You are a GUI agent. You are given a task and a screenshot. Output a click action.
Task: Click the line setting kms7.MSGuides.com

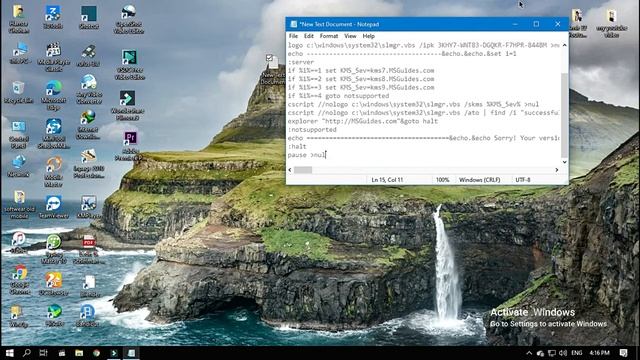click(361, 70)
